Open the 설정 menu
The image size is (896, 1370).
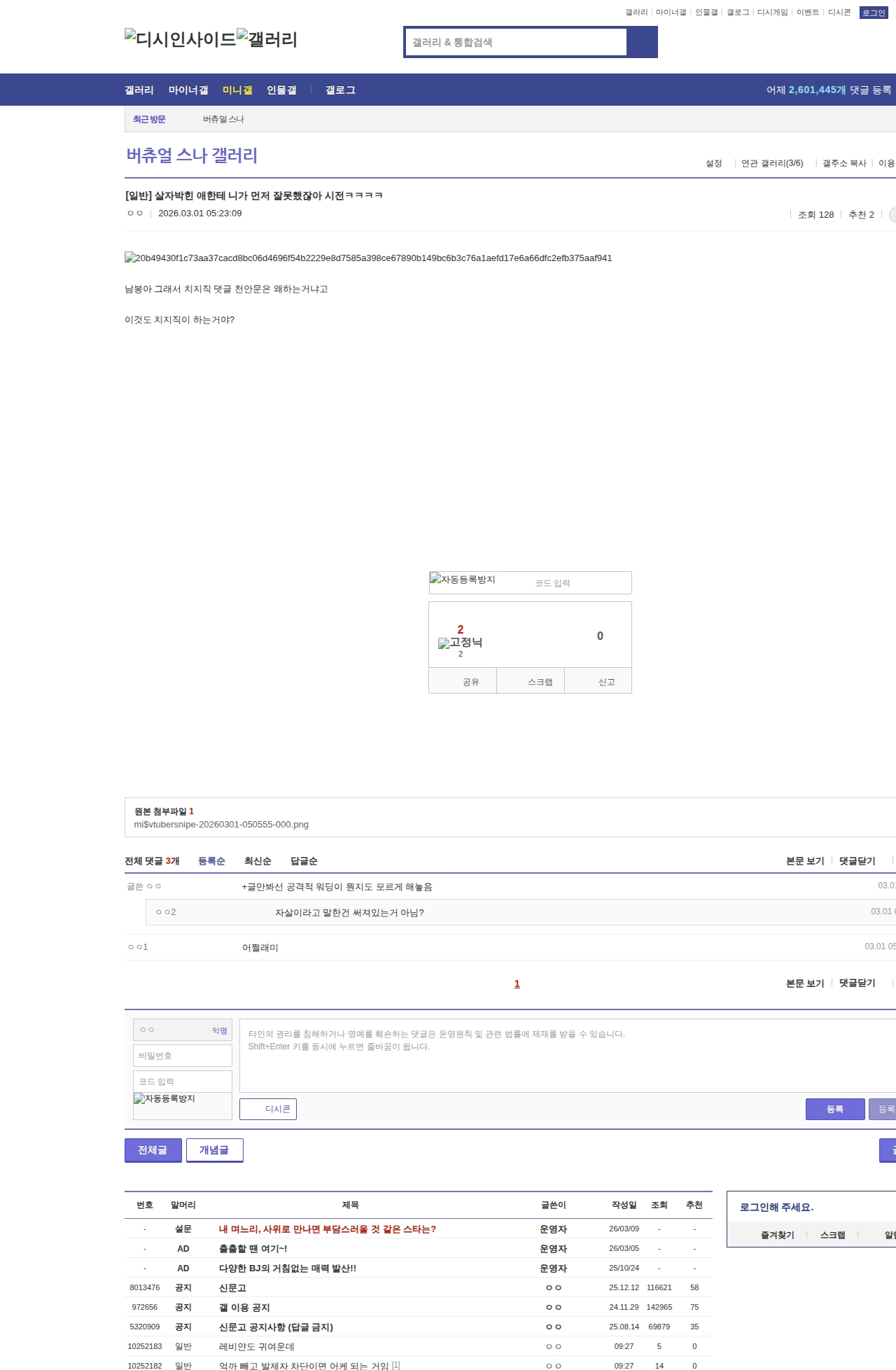coord(714,163)
